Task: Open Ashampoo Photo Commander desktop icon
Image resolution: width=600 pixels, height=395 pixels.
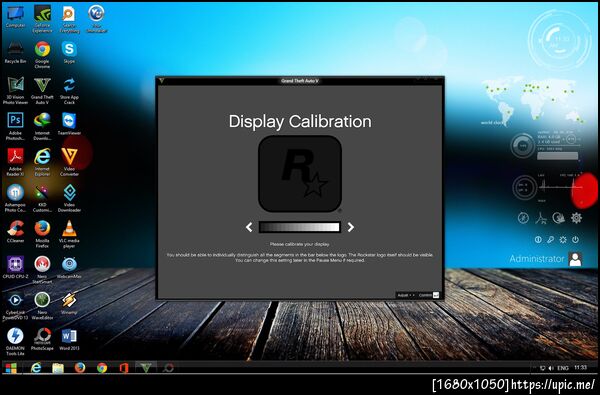Action: [15, 198]
